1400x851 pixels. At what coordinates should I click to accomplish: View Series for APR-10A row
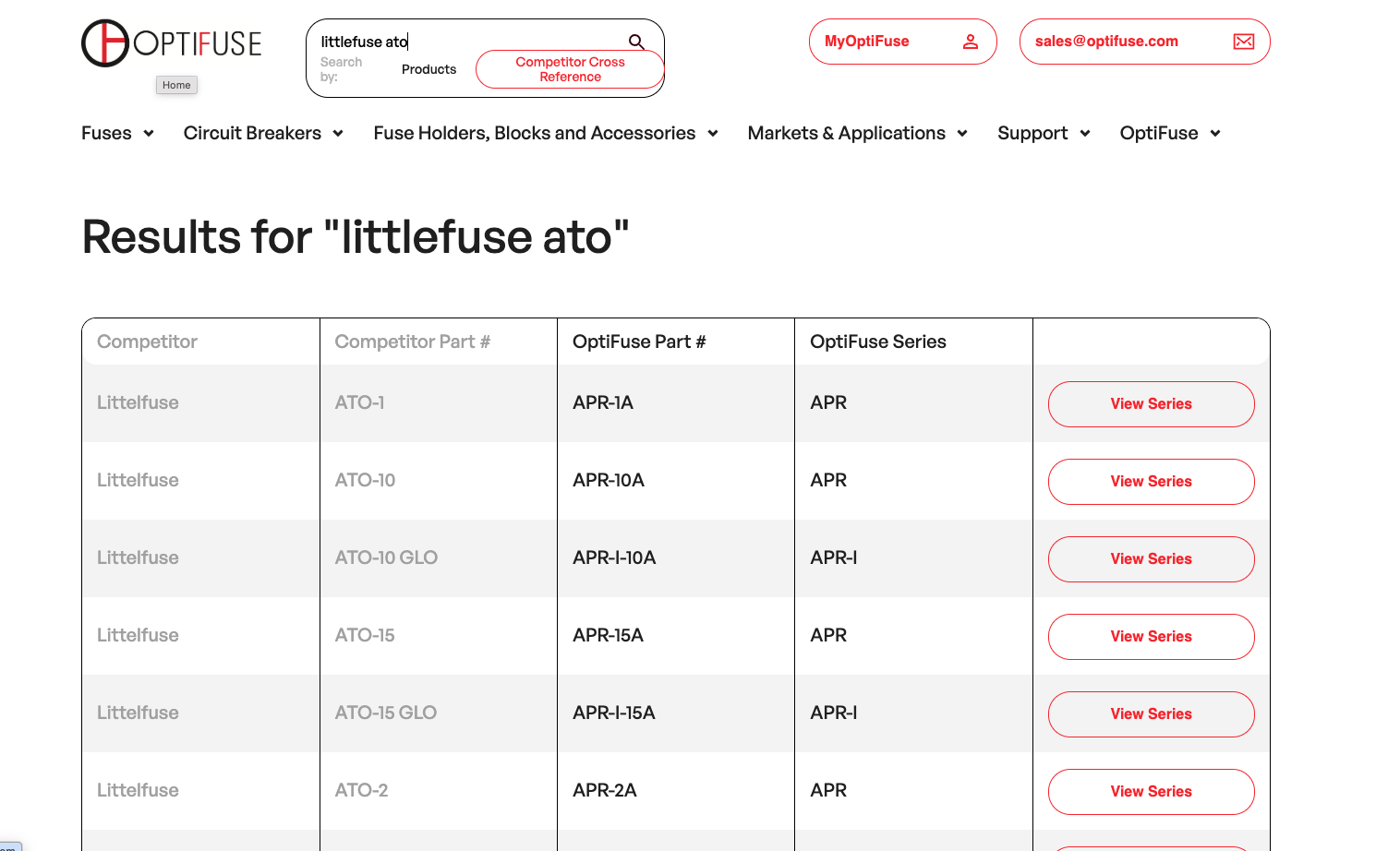(x=1151, y=482)
